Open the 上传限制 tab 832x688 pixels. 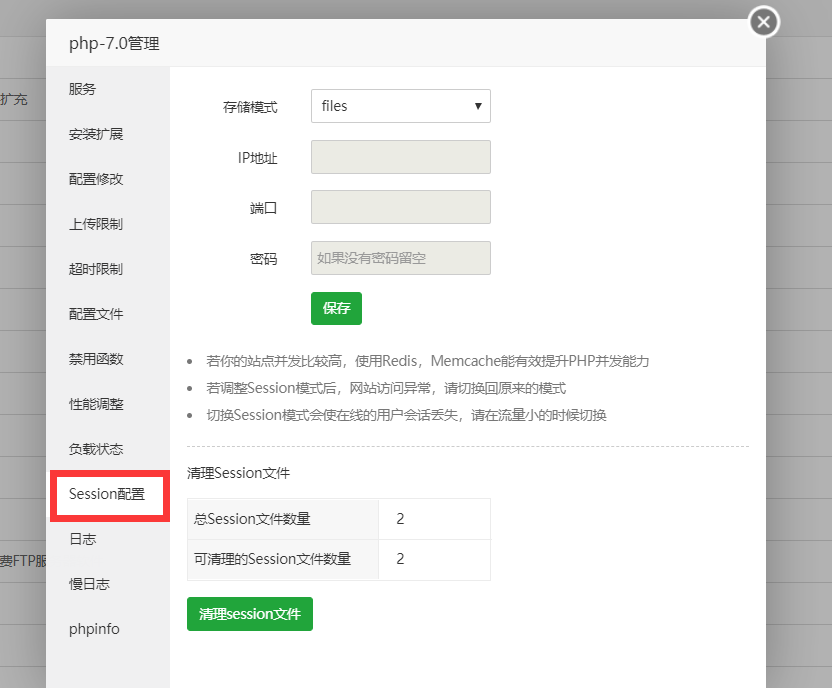96,224
